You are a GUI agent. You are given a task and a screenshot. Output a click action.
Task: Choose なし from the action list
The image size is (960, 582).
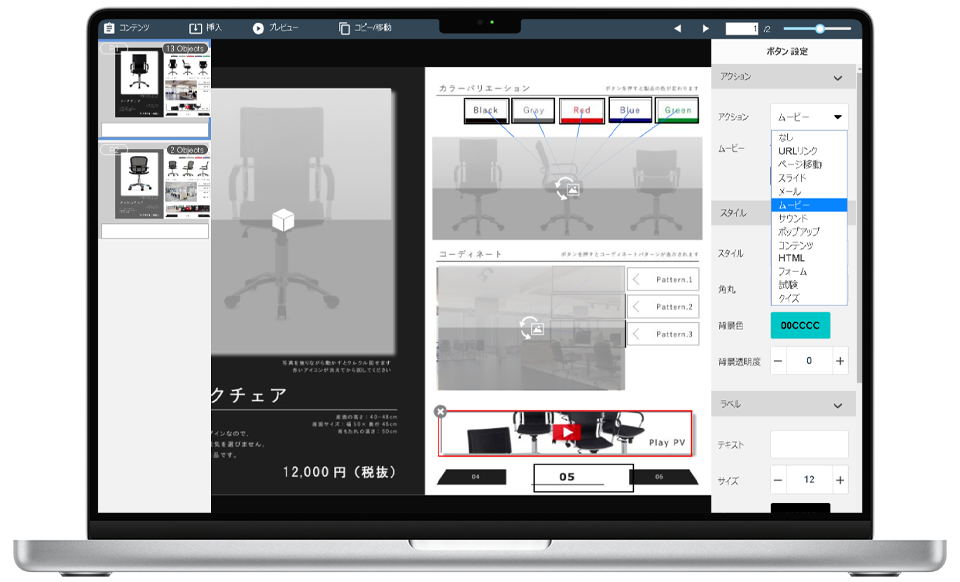[x=809, y=137]
